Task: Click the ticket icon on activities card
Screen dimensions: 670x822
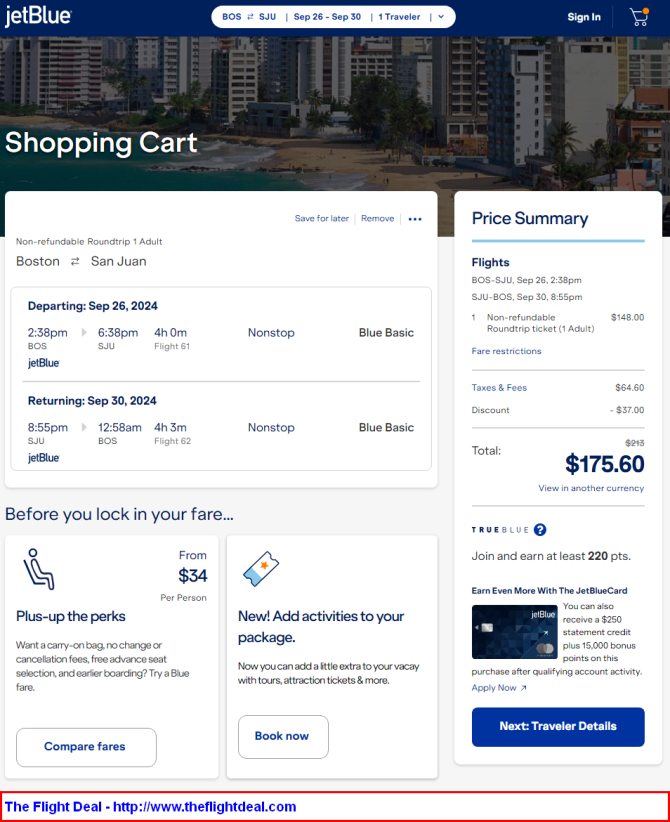Action: [x=261, y=569]
